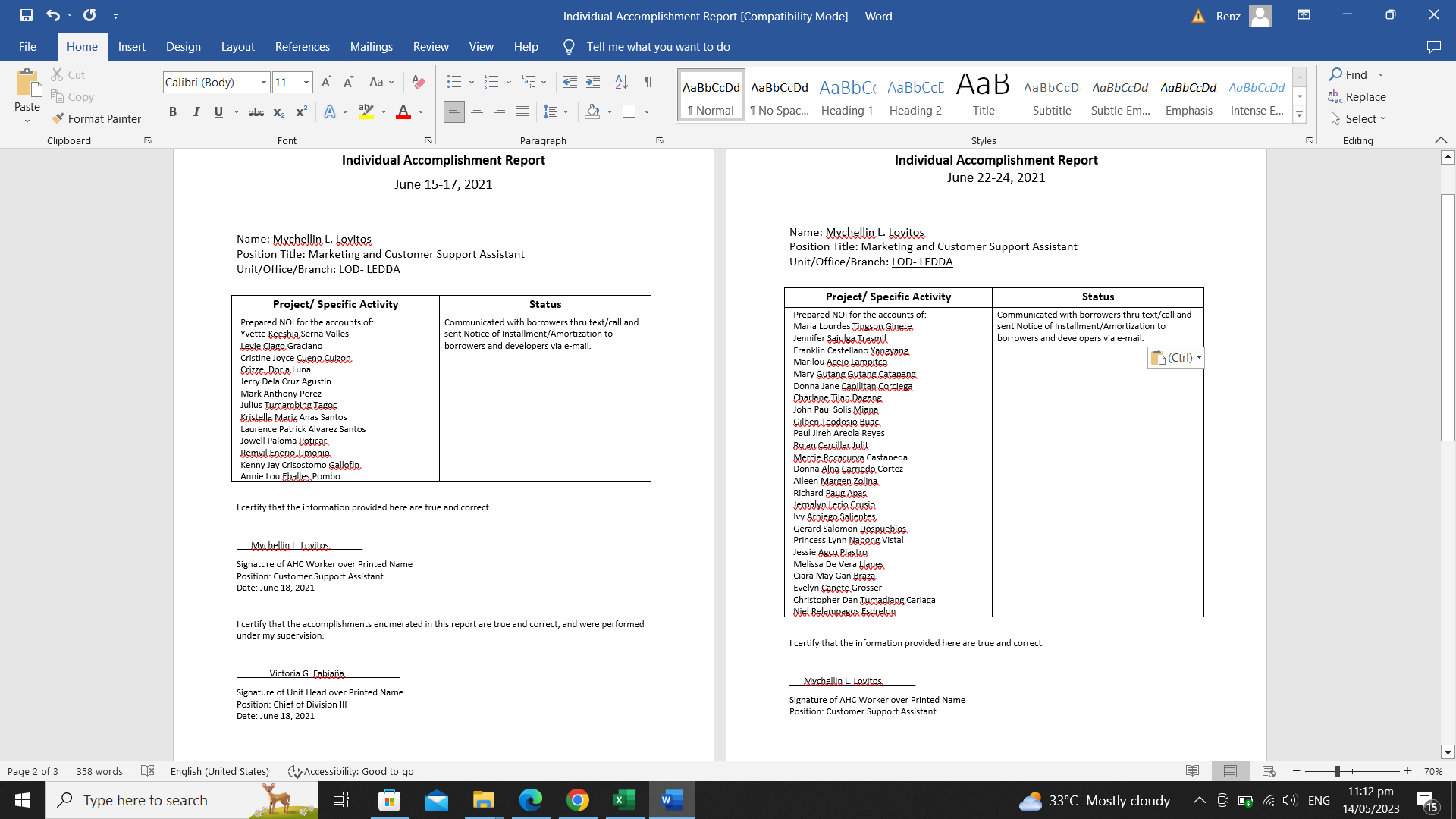1456x819 pixels.
Task: Increase paragraph indent
Action: 593,82
